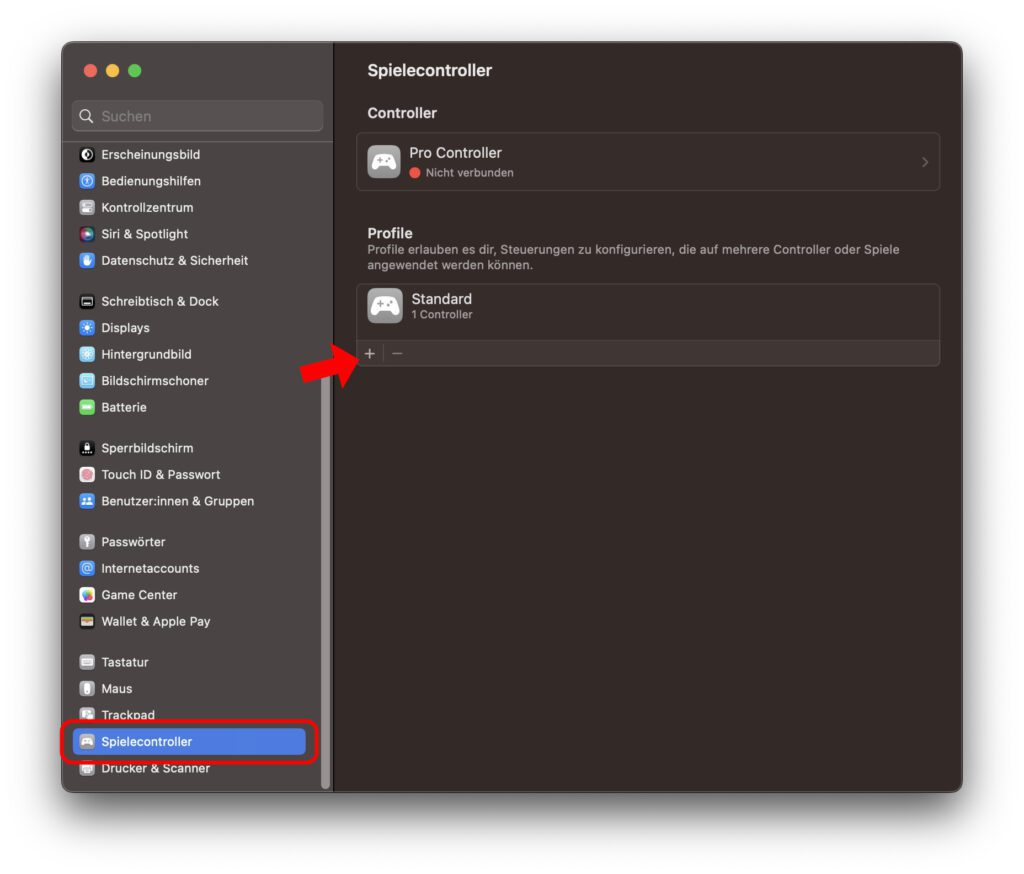Click the Spielecontroller page title
This screenshot has width=1024, height=874.
(x=430, y=71)
